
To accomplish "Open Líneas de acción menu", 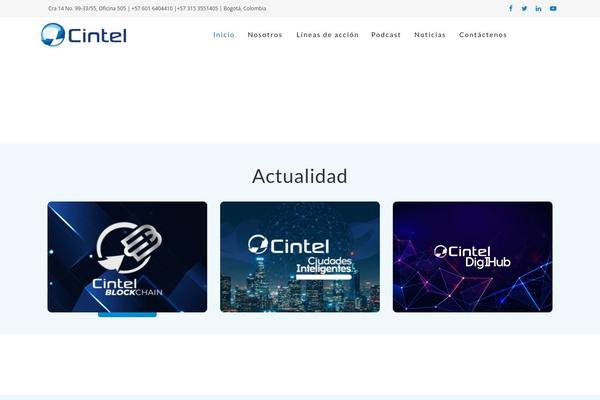I will coord(328,35).
